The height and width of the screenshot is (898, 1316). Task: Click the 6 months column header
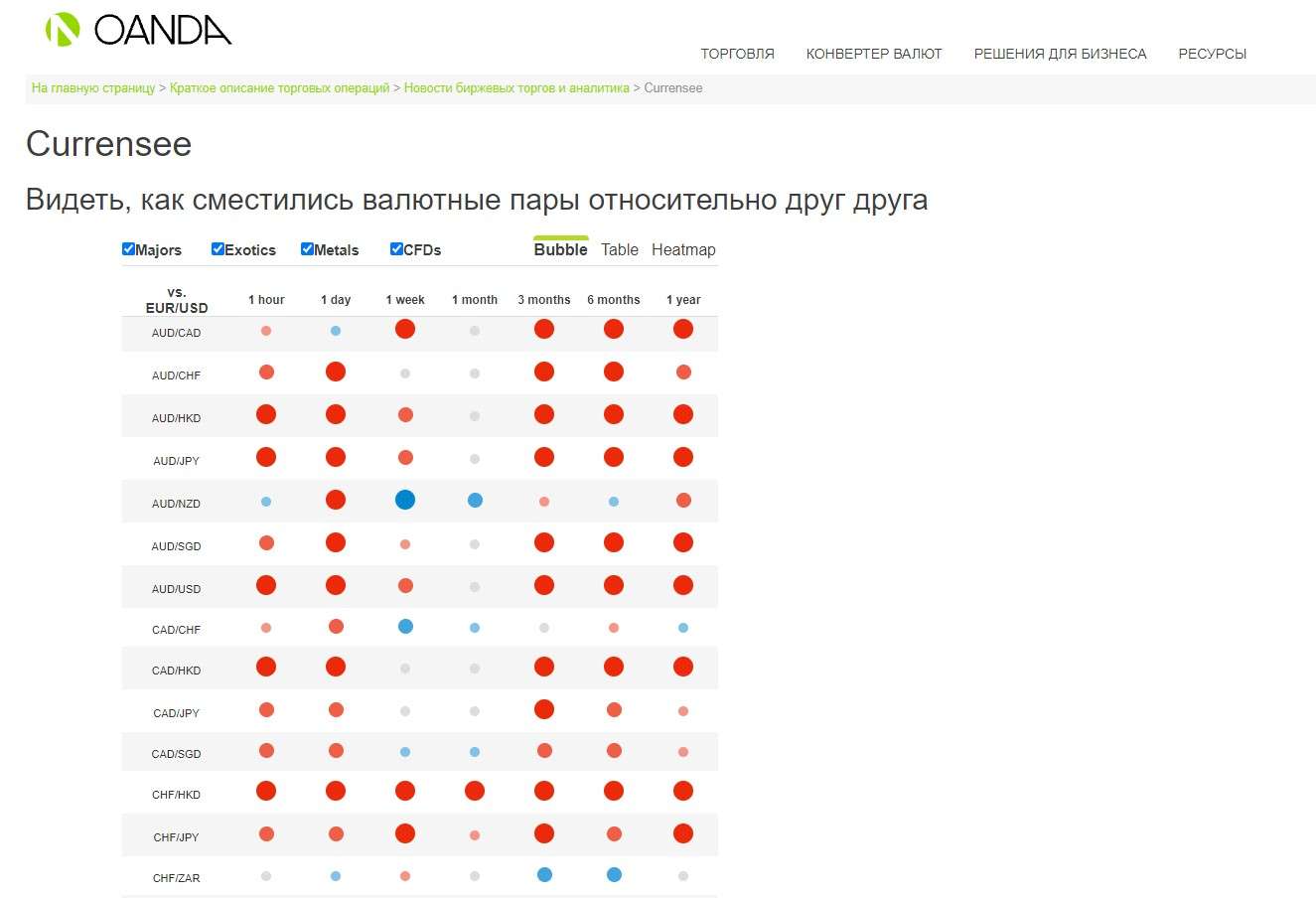pos(614,300)
